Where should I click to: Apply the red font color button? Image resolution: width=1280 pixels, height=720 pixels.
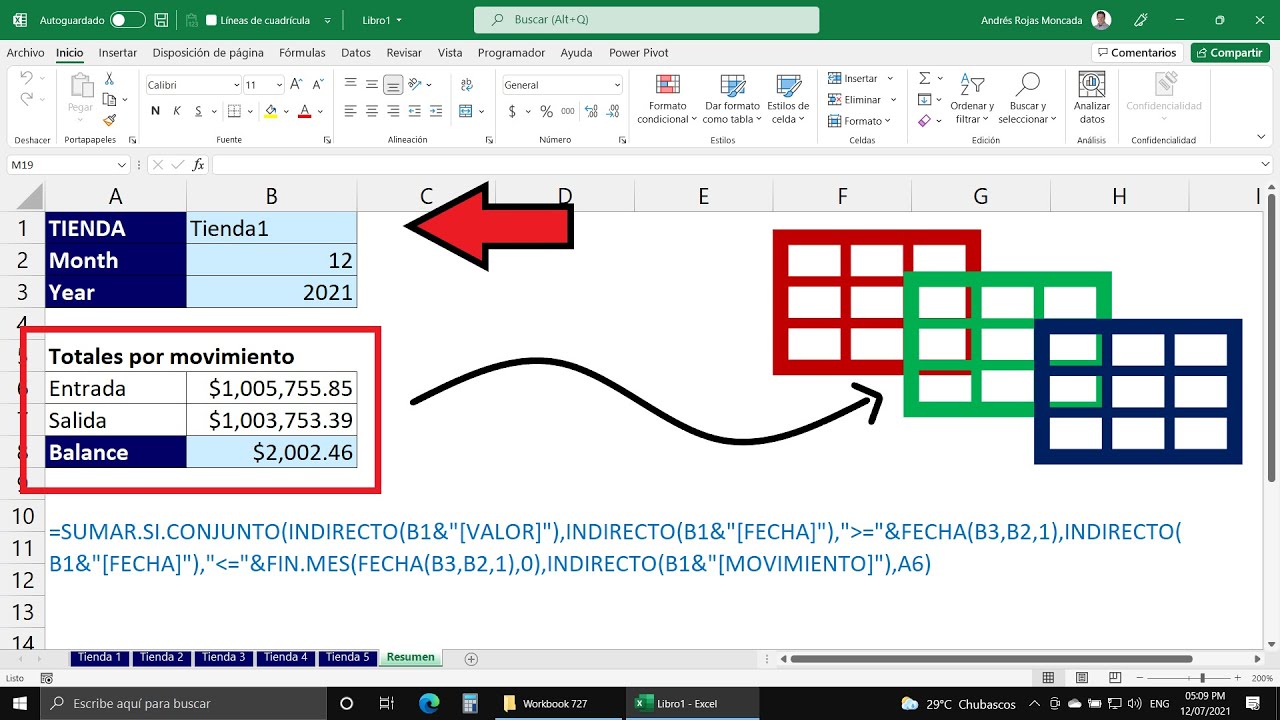pos(305,111)
